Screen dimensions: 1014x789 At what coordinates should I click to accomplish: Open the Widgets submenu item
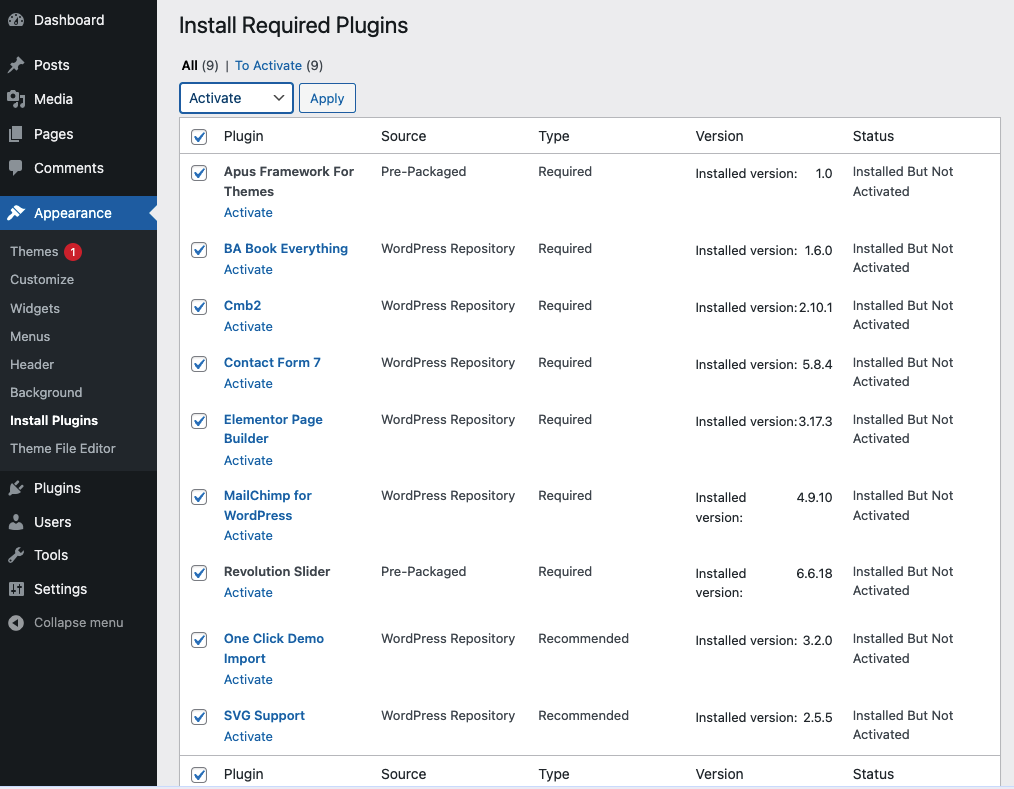[x=35, y=308]
